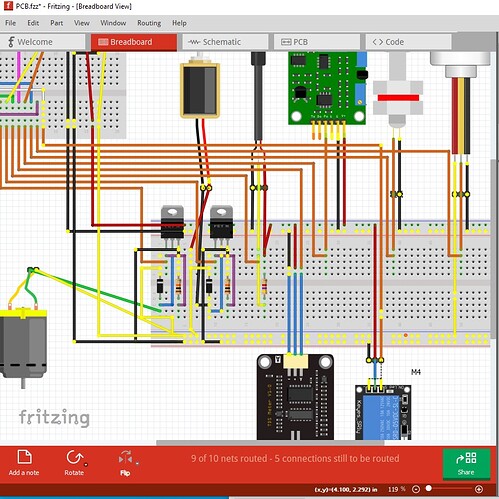Click the routing status message text
Viewport: 499px width, 499px height.
point(295,458)
